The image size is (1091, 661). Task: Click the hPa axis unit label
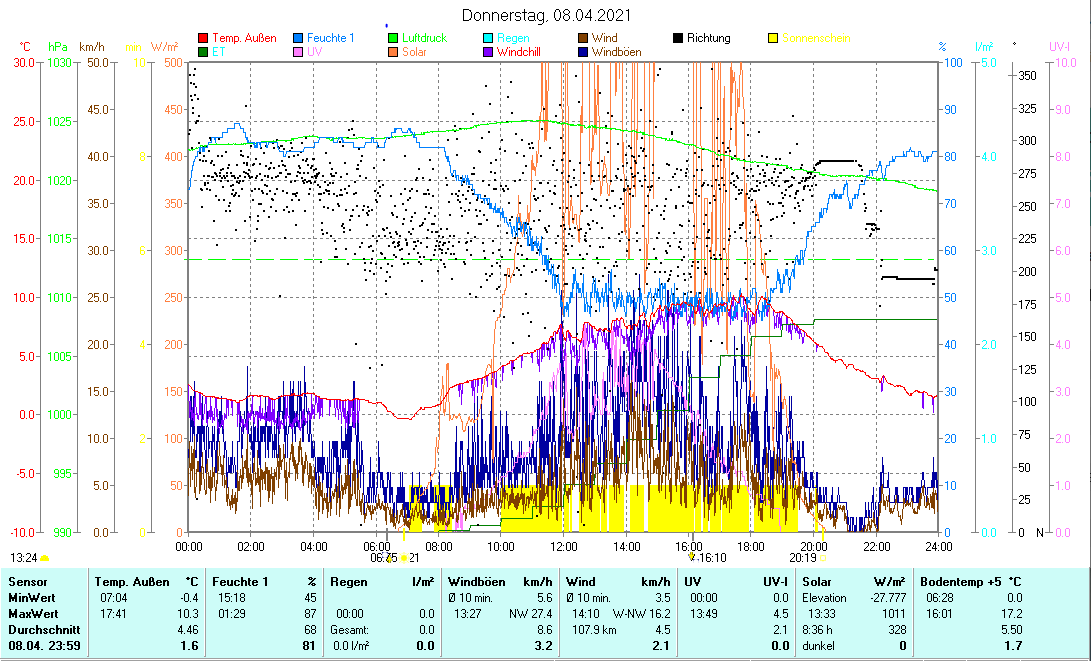[x=57, y=47]
